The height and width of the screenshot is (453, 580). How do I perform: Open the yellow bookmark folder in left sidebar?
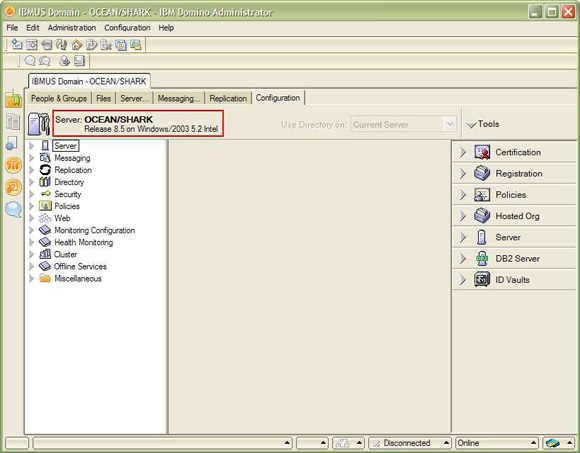pyautogui.click(x=13, y=99)
